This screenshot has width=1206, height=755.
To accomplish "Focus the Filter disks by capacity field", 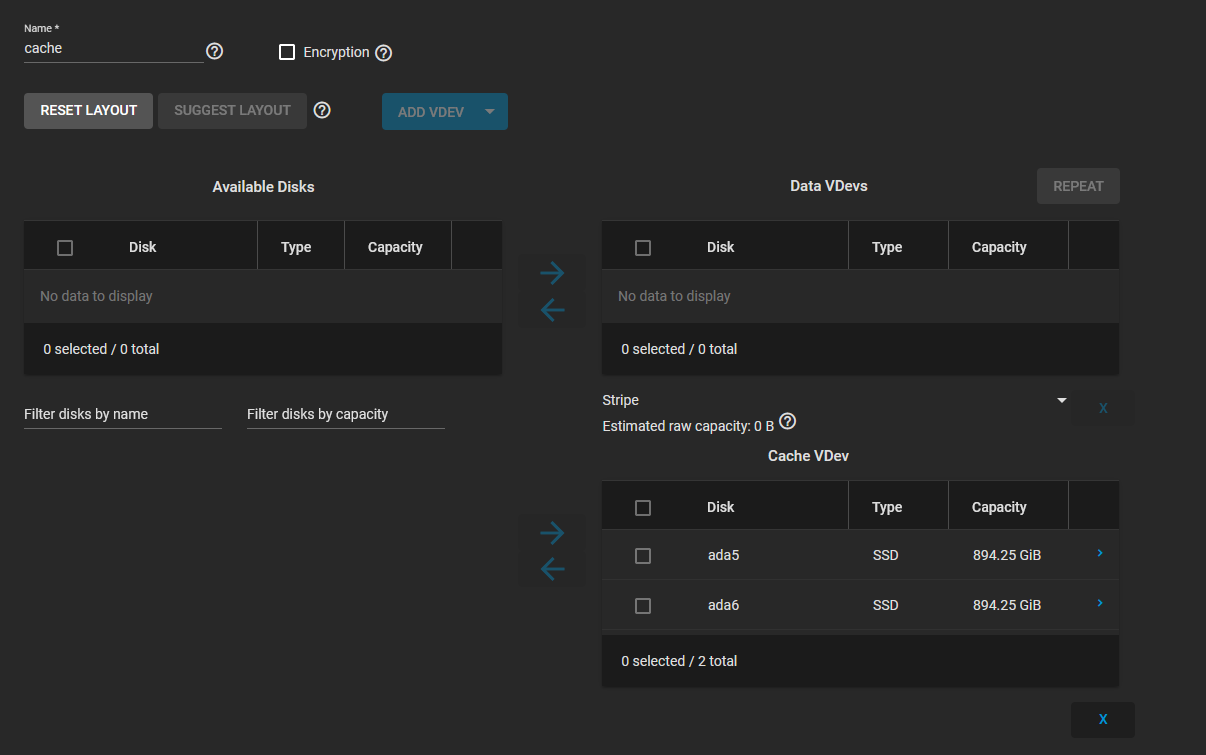I will (346, 414).
